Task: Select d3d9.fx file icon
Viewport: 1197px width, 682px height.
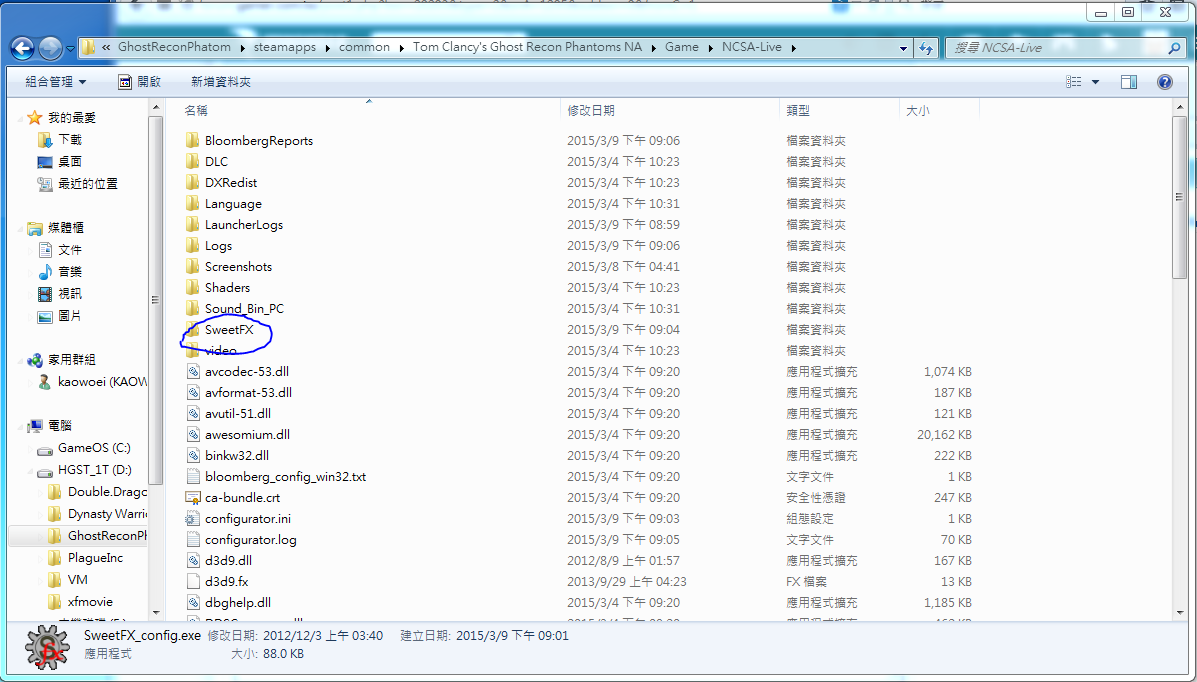Action: [193, 581]
